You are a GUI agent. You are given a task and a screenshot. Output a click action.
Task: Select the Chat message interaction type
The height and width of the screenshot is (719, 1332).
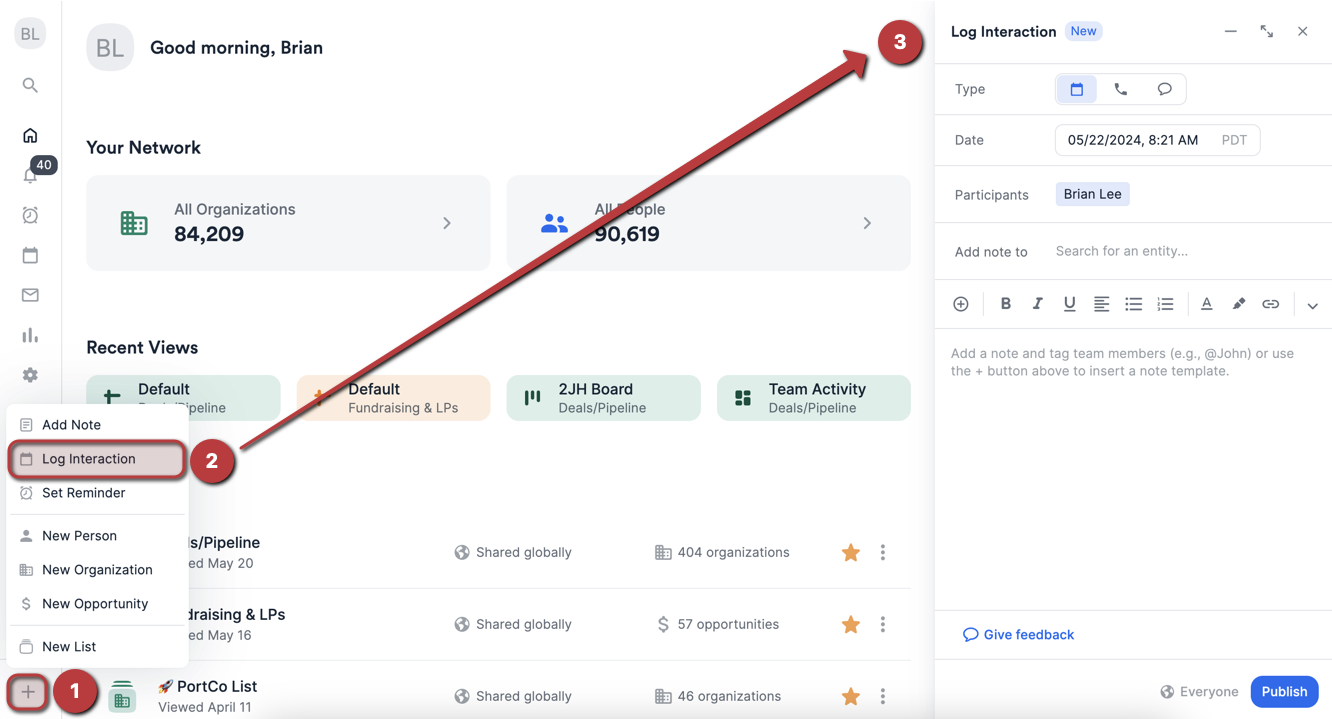1164,89
